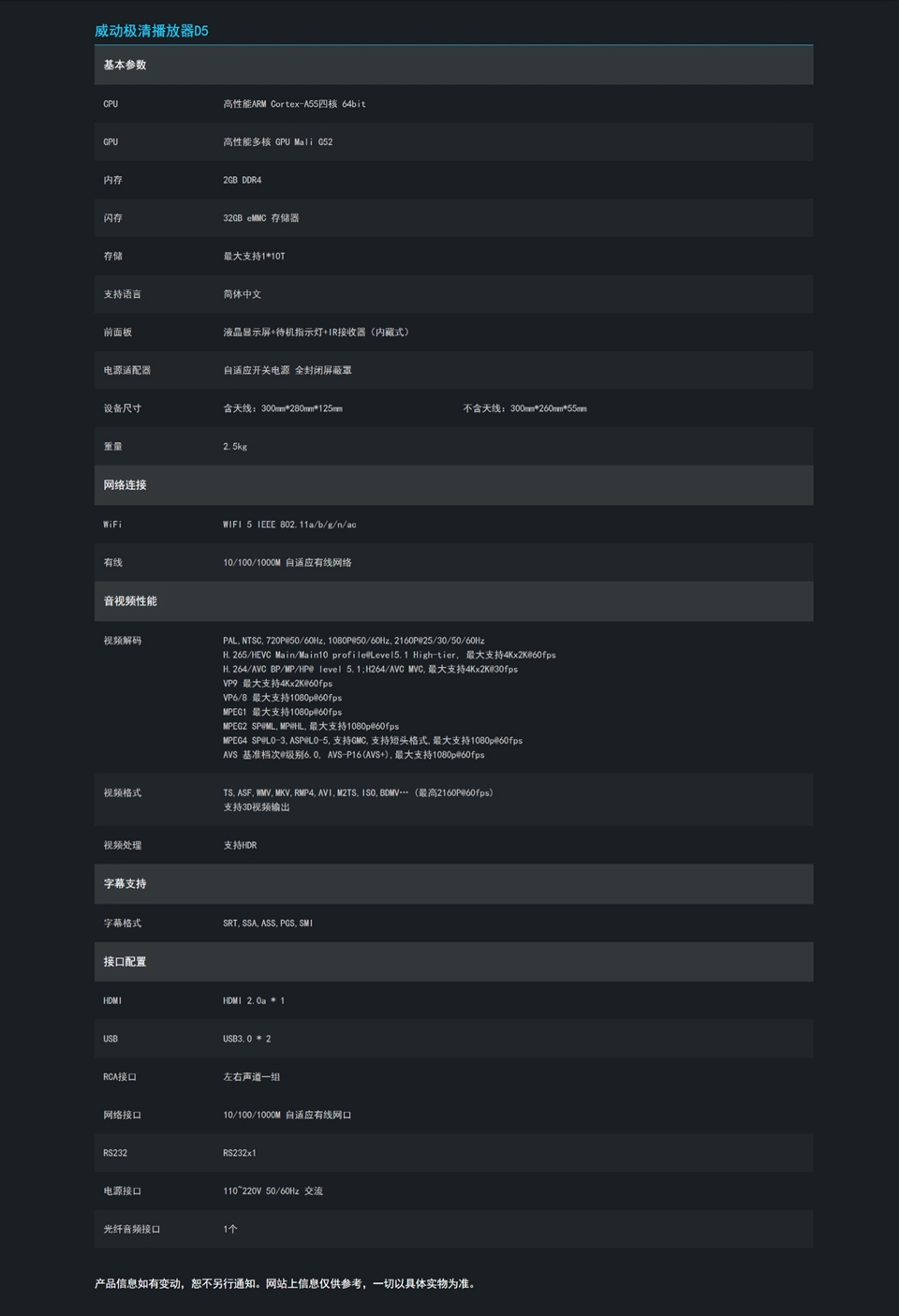Click the 威动极清播放器D5 product title
The image size is (899, 1316).
(x=151, y=31)
